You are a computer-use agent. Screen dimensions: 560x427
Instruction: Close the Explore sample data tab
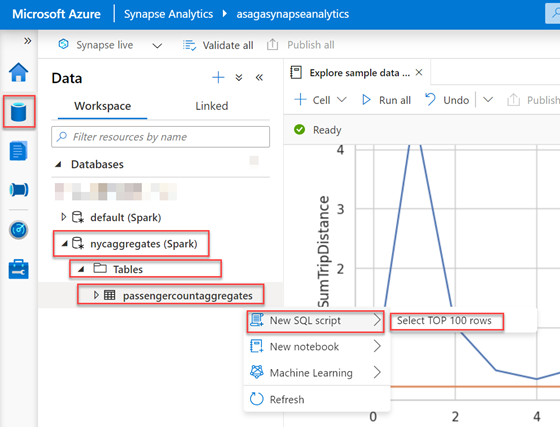point(419,72)
